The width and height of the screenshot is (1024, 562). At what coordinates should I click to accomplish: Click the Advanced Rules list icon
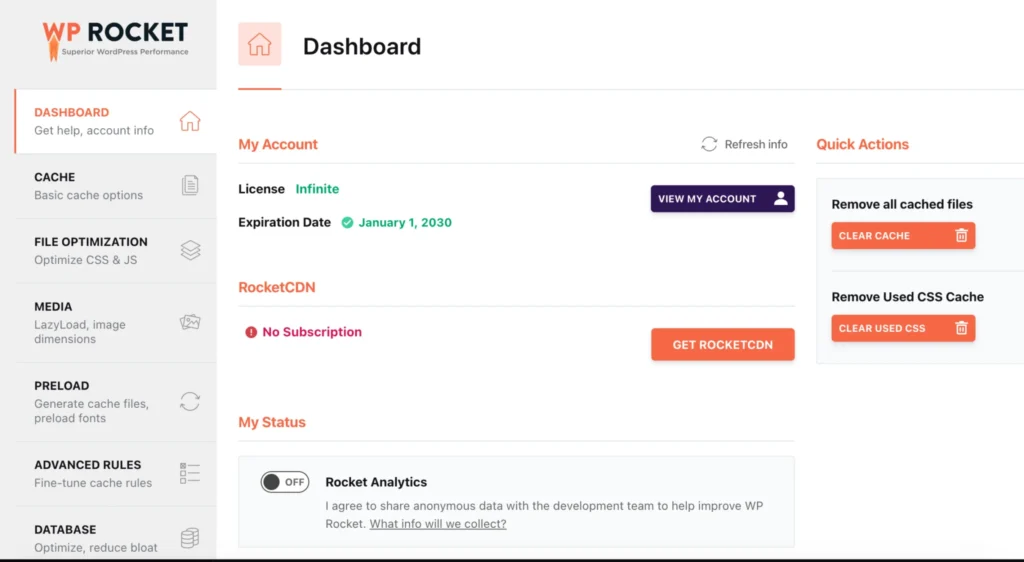[190, 473]
